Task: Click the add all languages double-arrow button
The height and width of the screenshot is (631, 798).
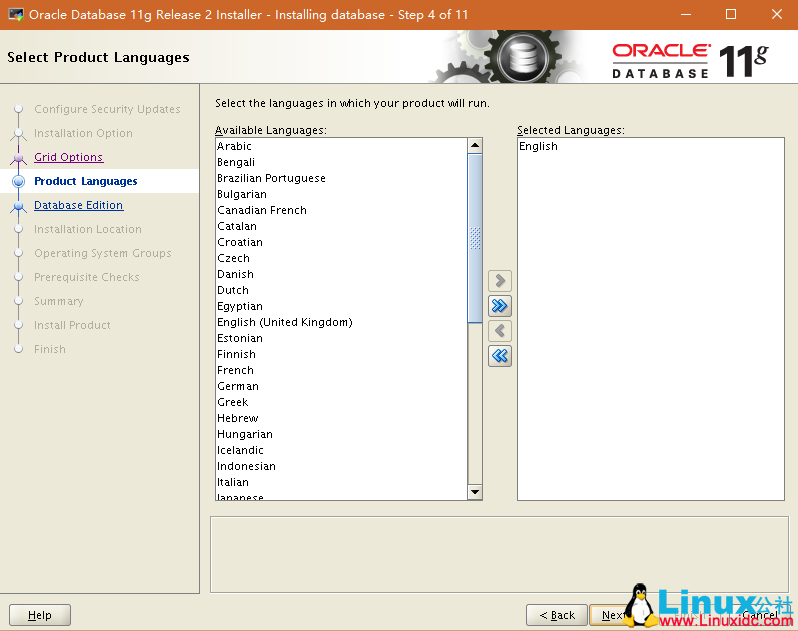Action: (x=500, y=306)
